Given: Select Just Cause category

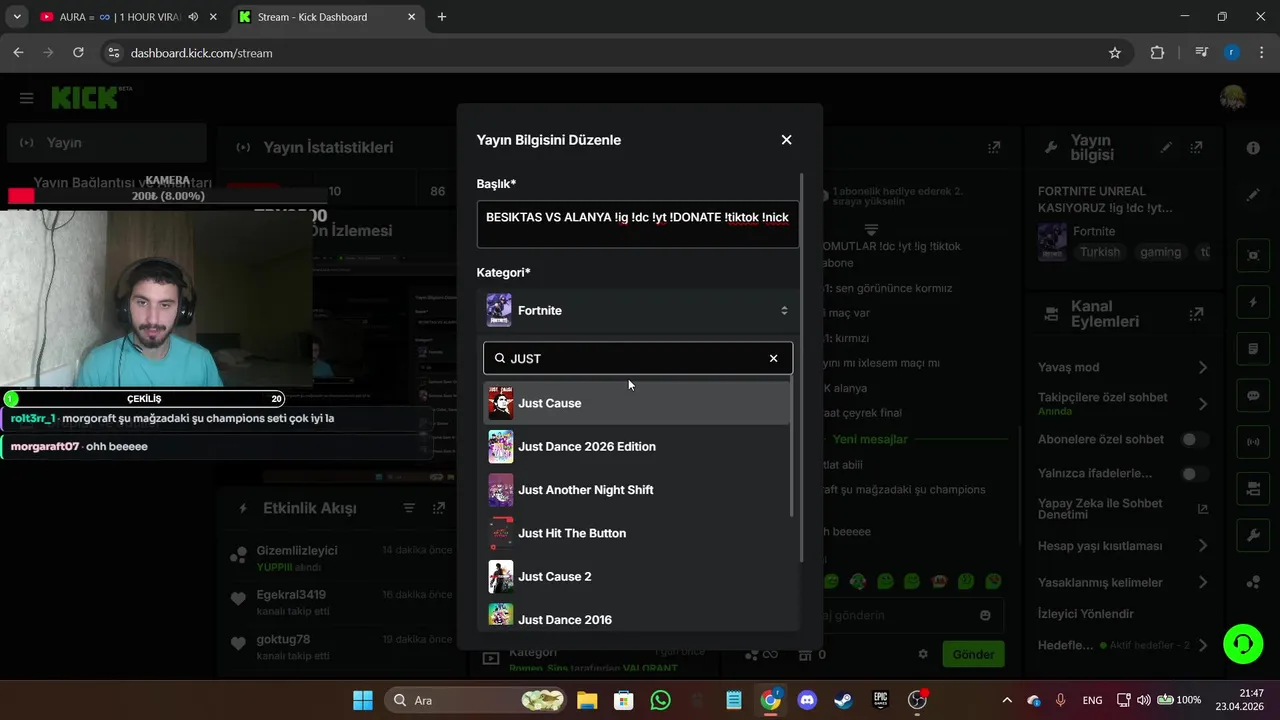Looking at the screenshot, I should coord(637,403).
